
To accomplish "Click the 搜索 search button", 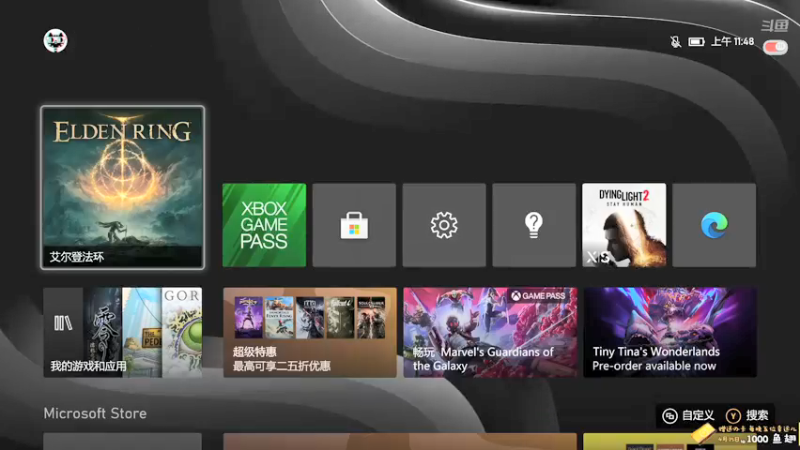I will (747, 416).
